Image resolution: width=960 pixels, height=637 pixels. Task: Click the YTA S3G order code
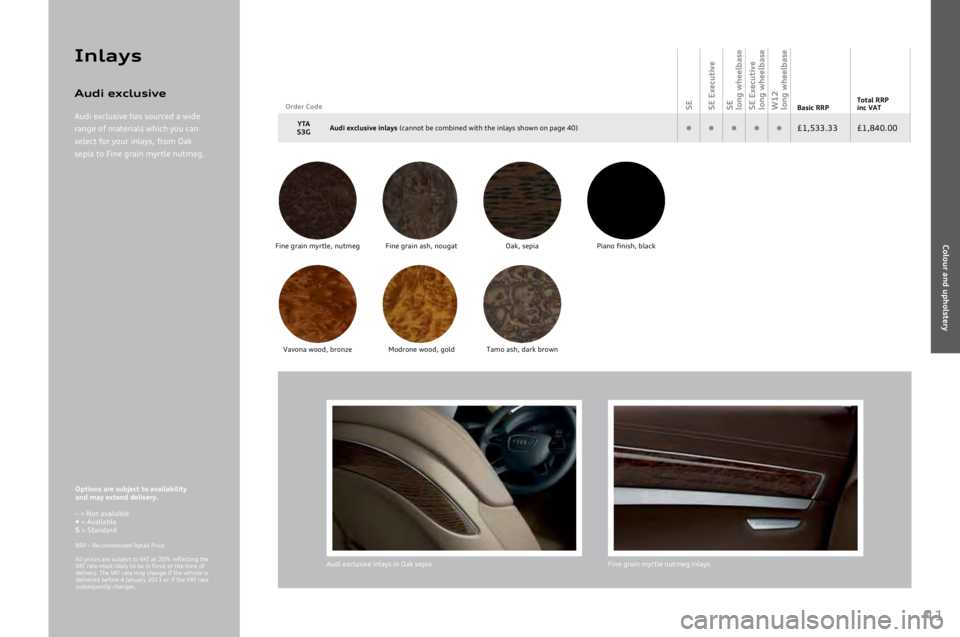304,127
